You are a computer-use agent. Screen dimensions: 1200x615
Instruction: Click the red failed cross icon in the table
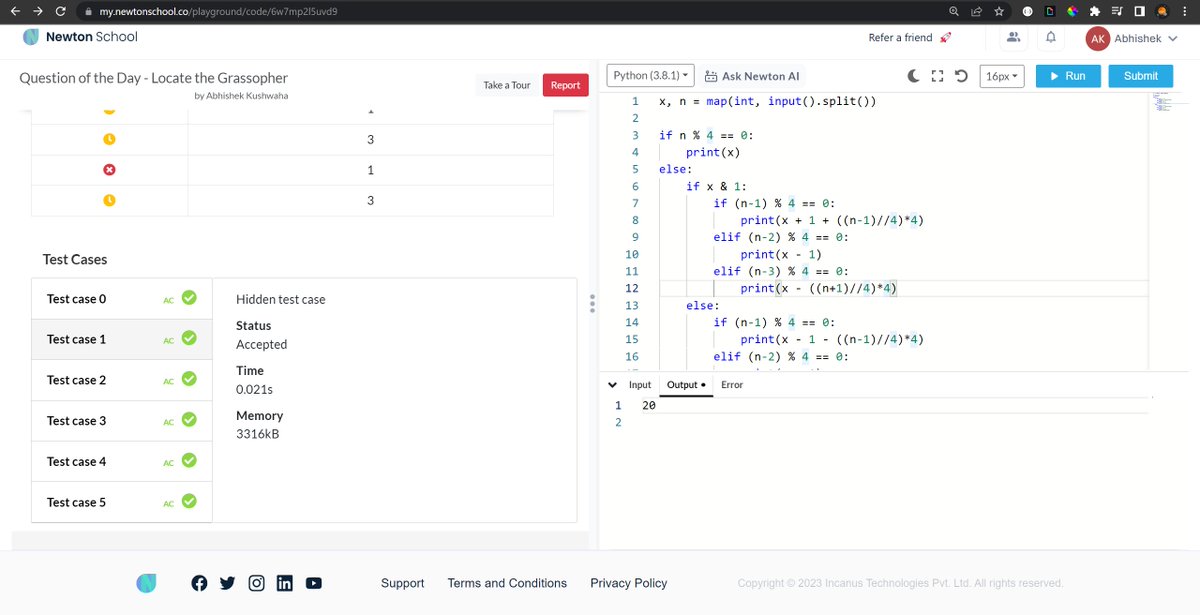(x=110, y=170)
